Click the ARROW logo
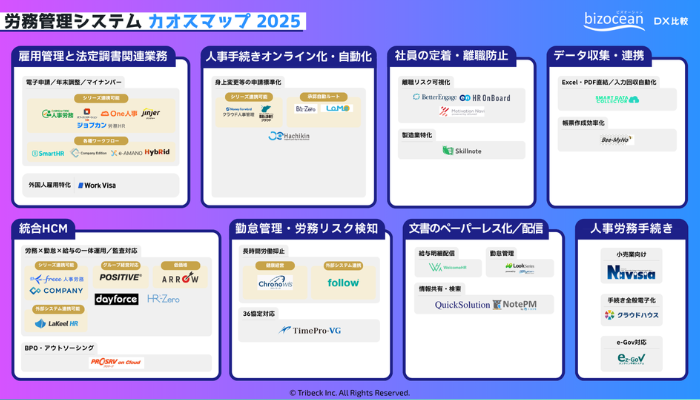 (180, 278)
